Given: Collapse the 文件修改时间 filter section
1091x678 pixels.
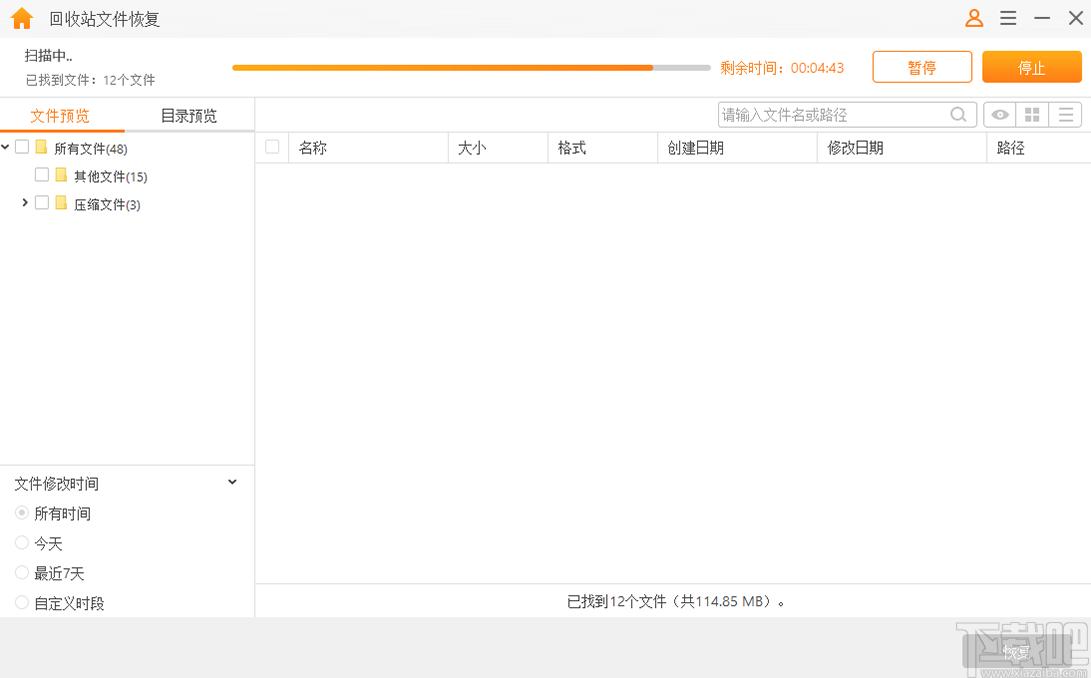Looking at the screenshot, I should [x=232, y=482].
